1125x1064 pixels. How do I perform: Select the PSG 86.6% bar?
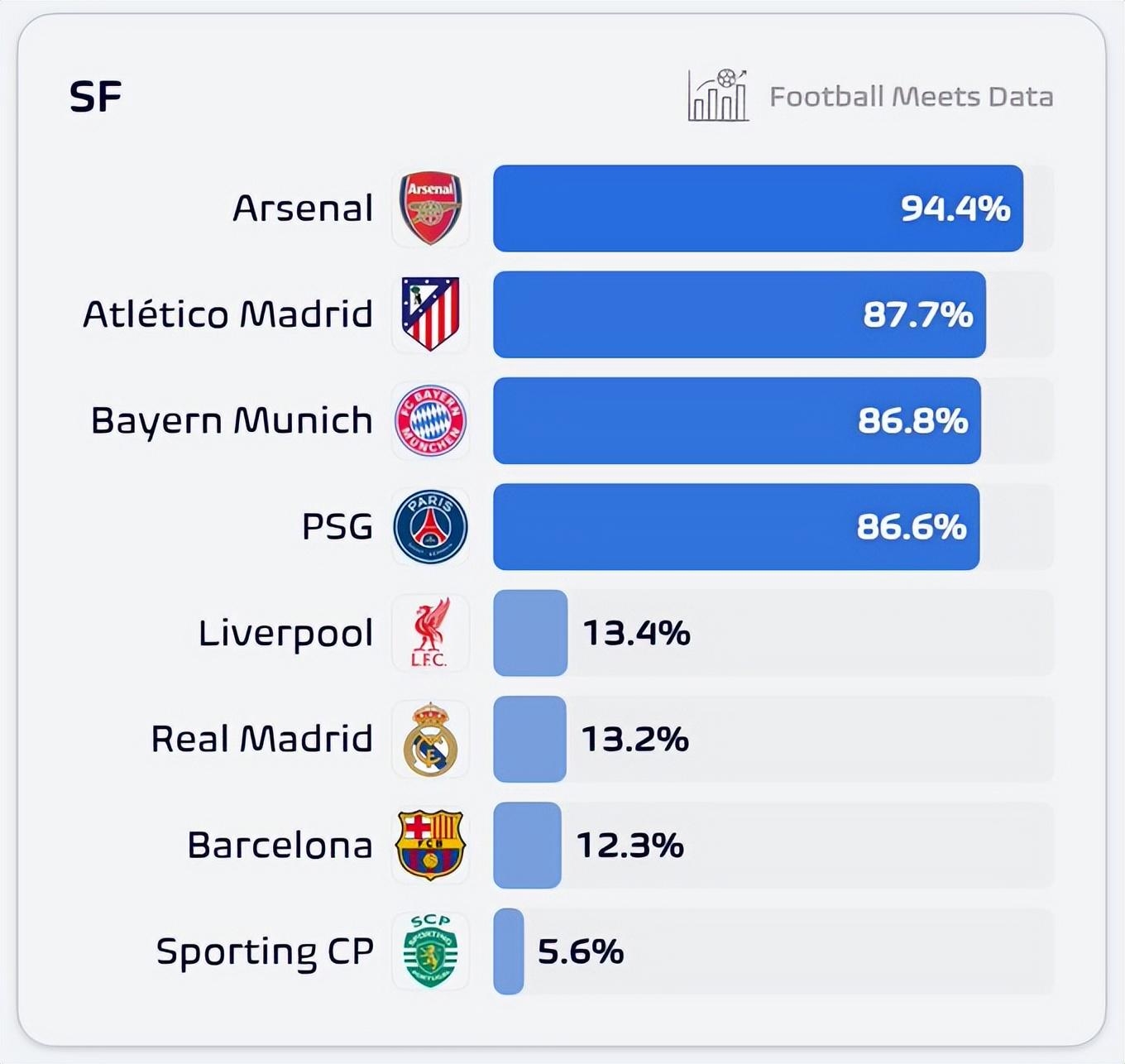tap(736, 527)
